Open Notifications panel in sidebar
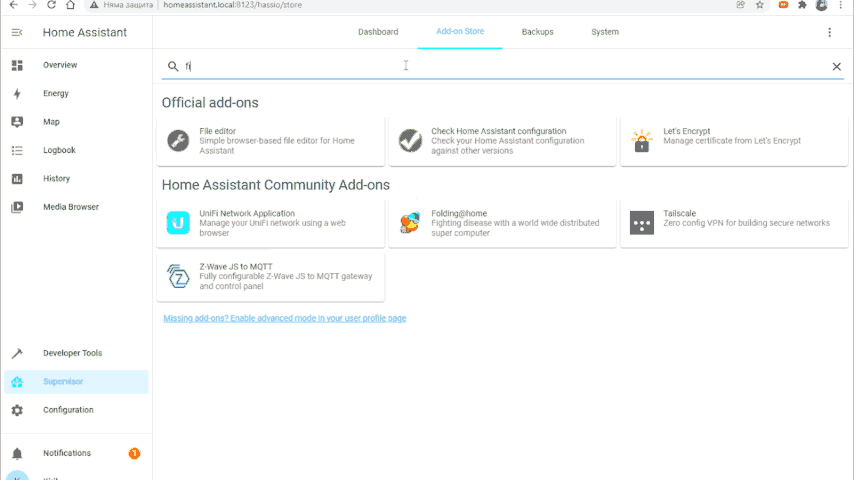This screenshot has width=854, height=480. (x=76, y=453)
